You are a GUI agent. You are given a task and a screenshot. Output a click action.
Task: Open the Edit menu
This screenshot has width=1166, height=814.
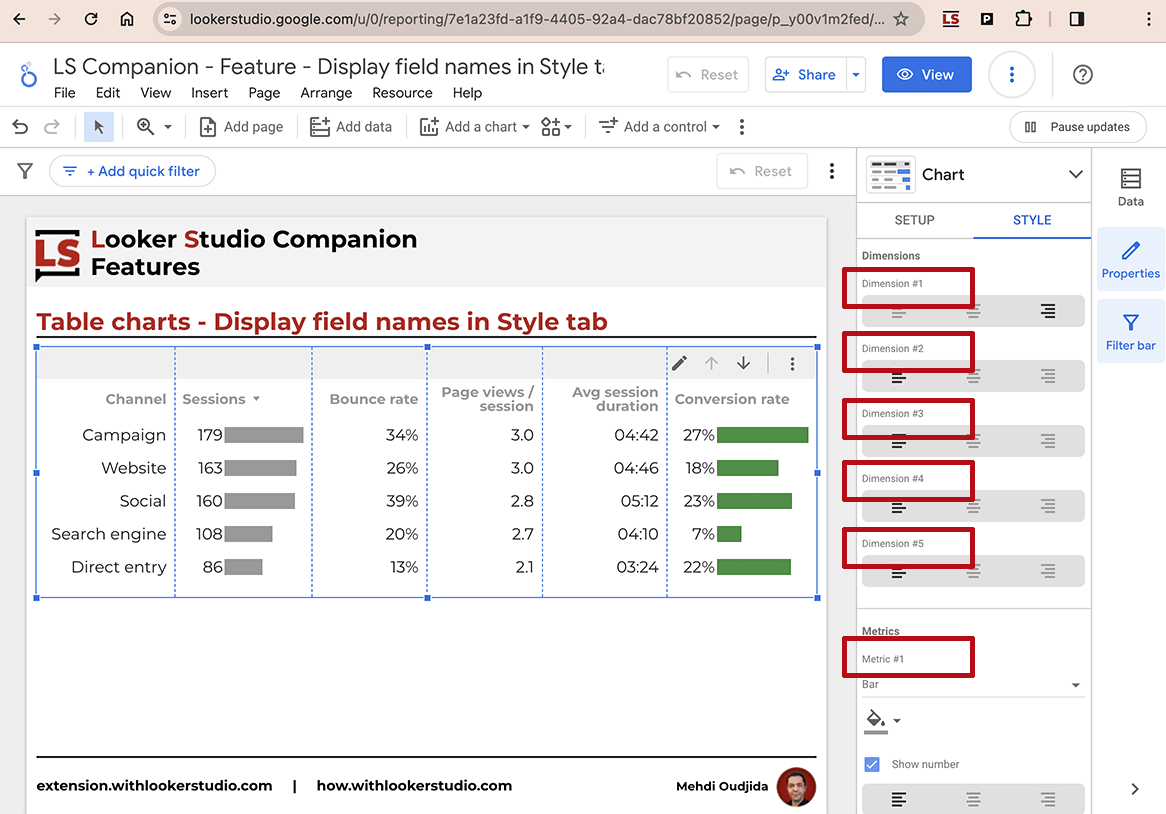tap(108, 93)
